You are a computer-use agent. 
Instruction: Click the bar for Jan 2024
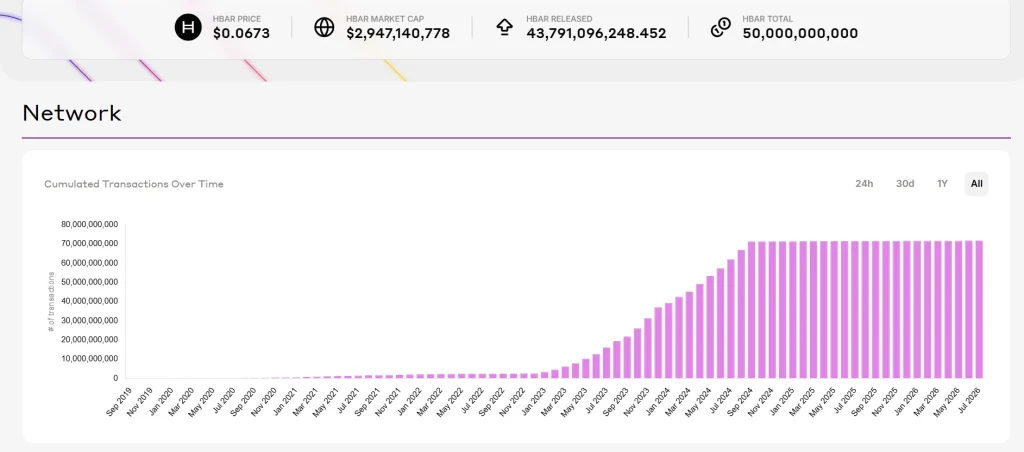coord(669,340)
